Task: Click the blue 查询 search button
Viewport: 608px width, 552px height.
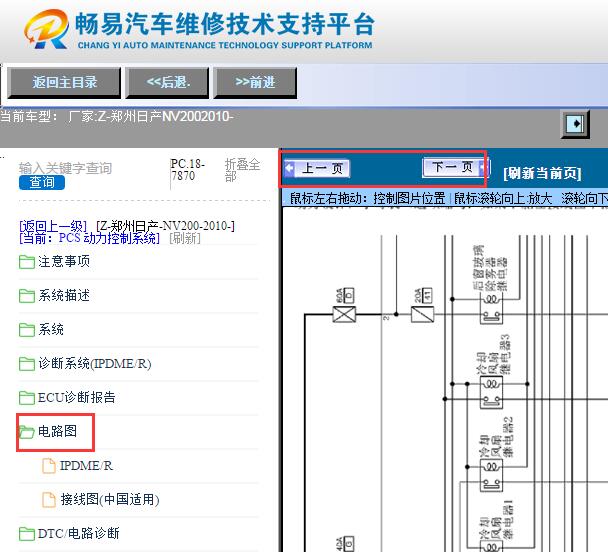Action: pyautogui.click(x=42, y=182)
